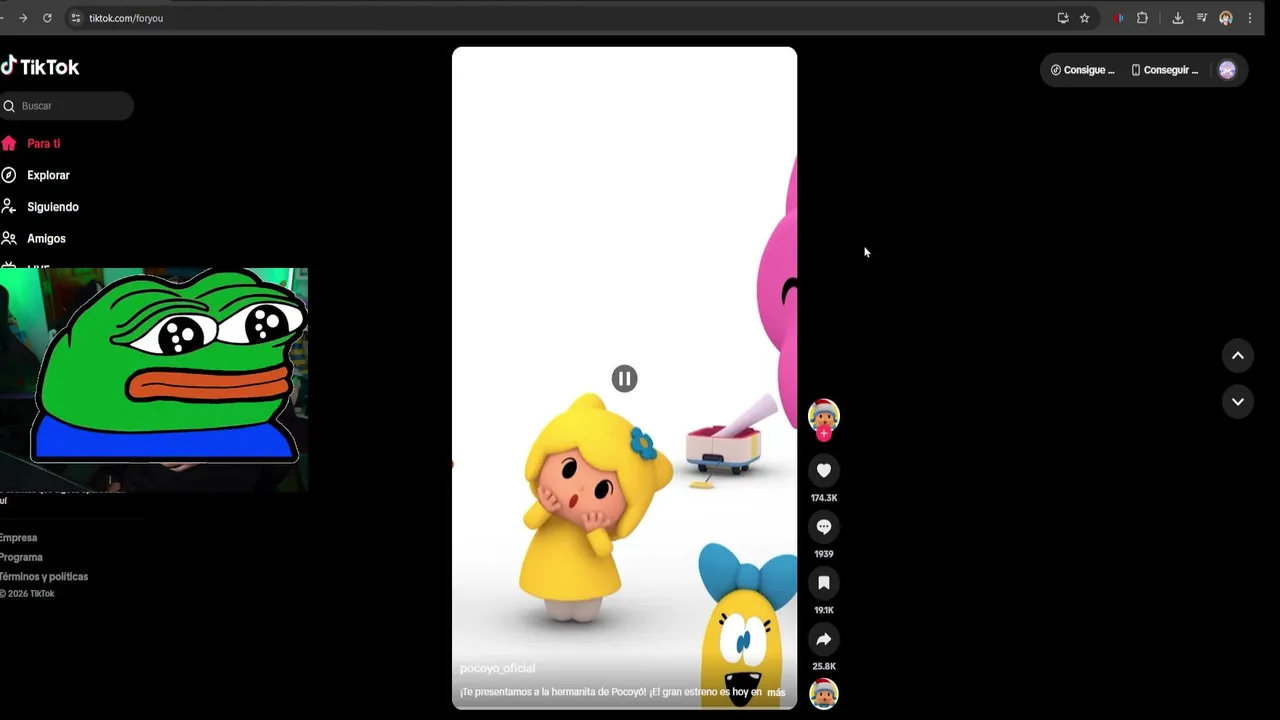Open the TikTok profile avatar top right
1280x720 pixels.
click(x=1227, y=70)
